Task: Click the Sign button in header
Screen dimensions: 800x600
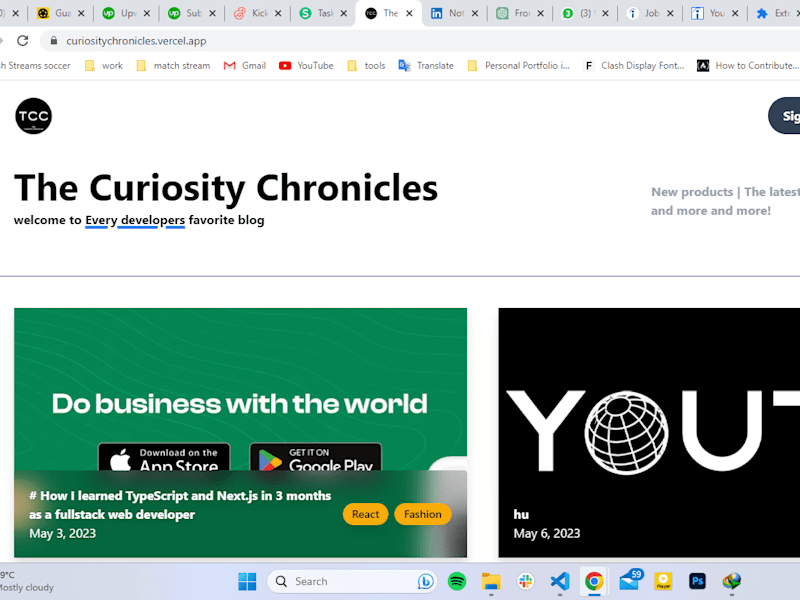Action: (785, 116)
